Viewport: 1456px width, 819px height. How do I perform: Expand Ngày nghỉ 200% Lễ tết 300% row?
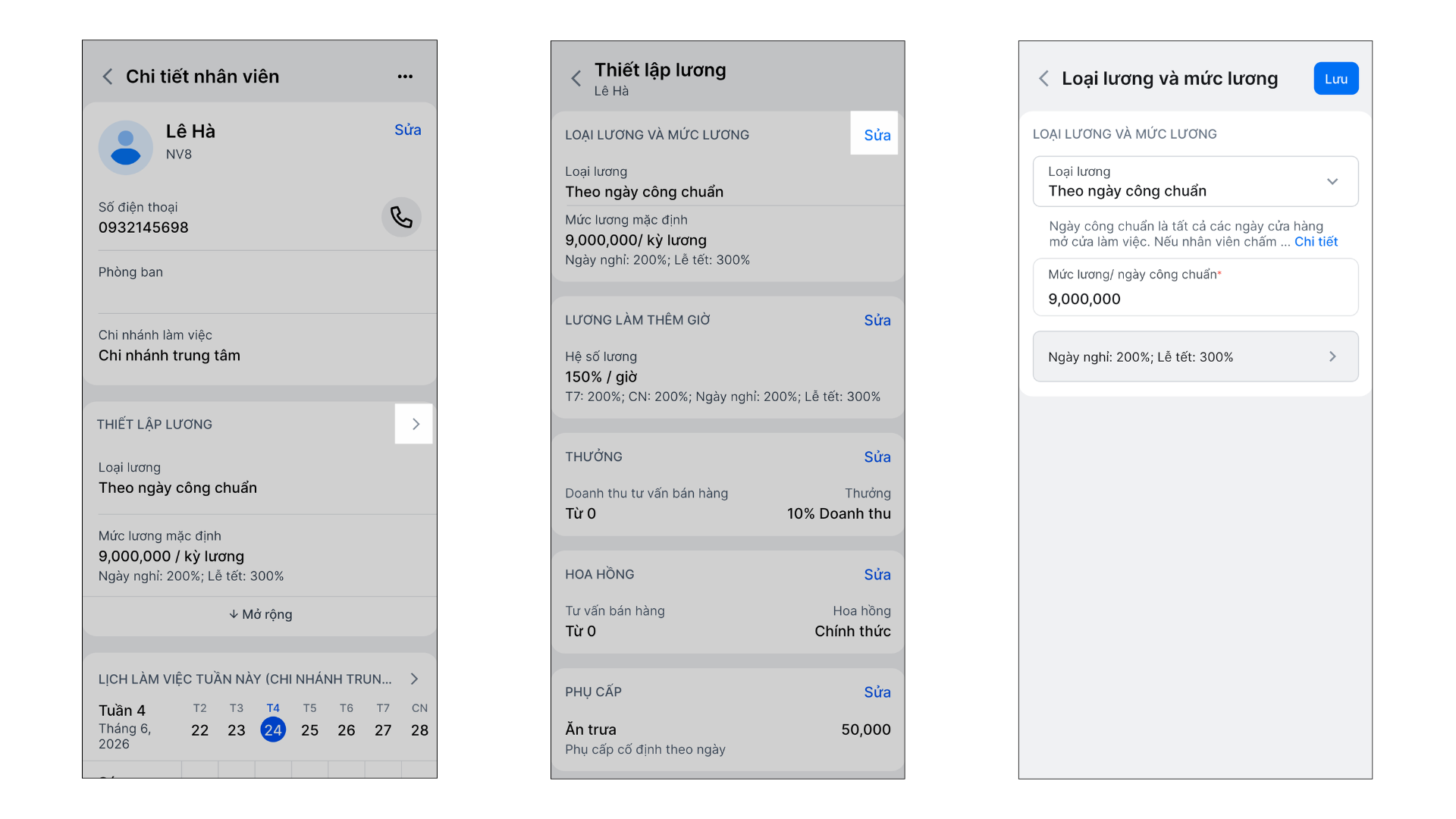(x=1195, y=356)
